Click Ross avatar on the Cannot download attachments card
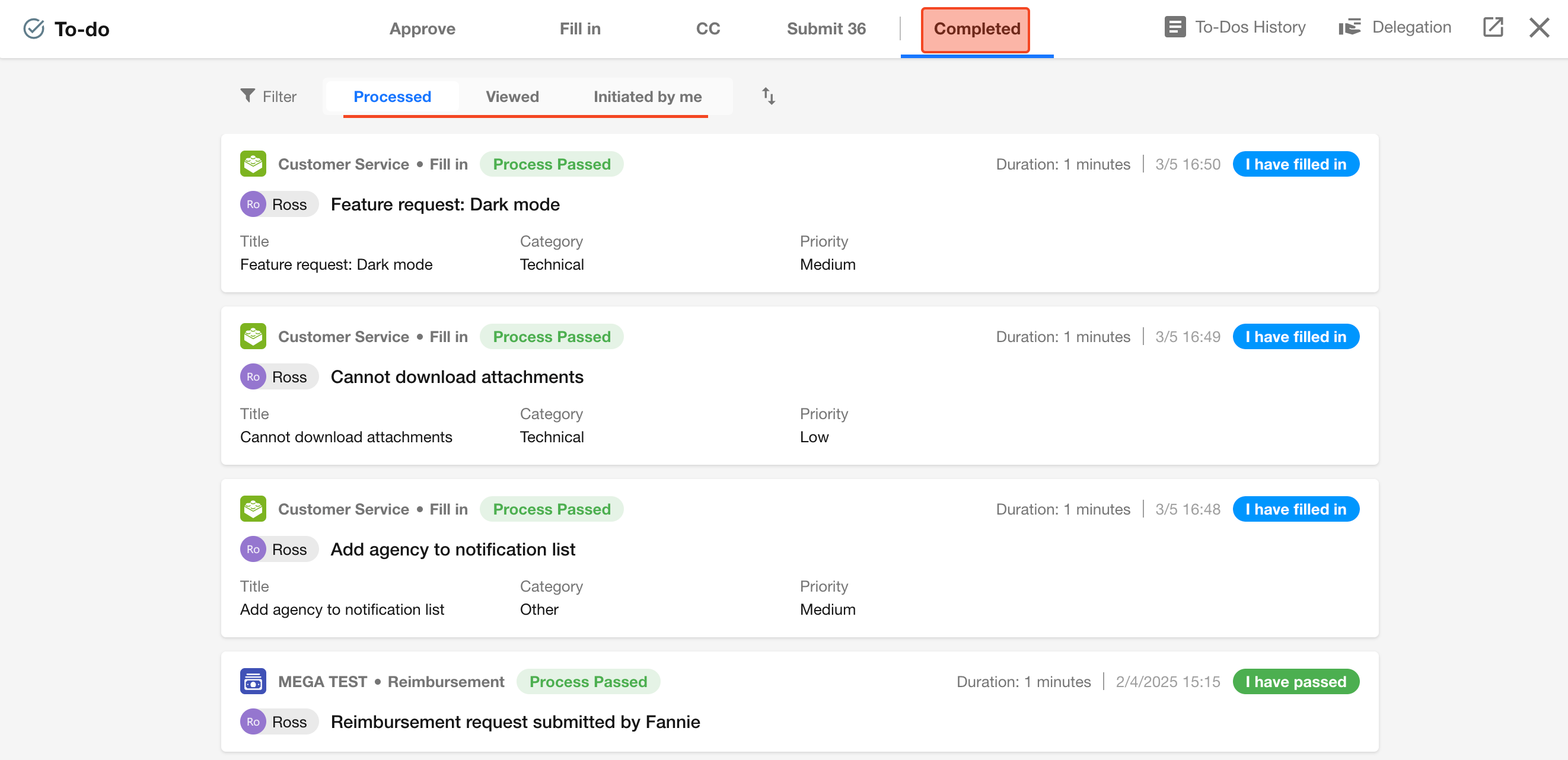Screen dimensions: 1568x760 pos(253,376)
